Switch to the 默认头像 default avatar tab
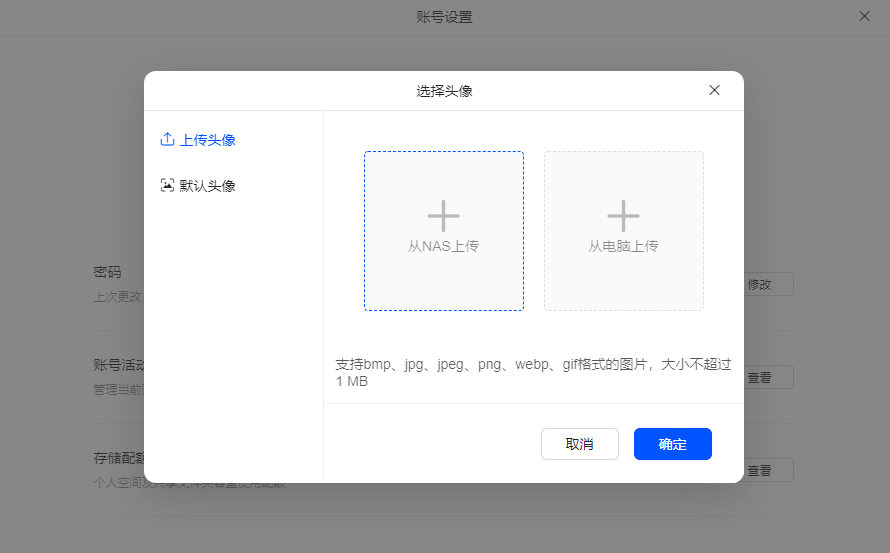 [x=198, y=186]
